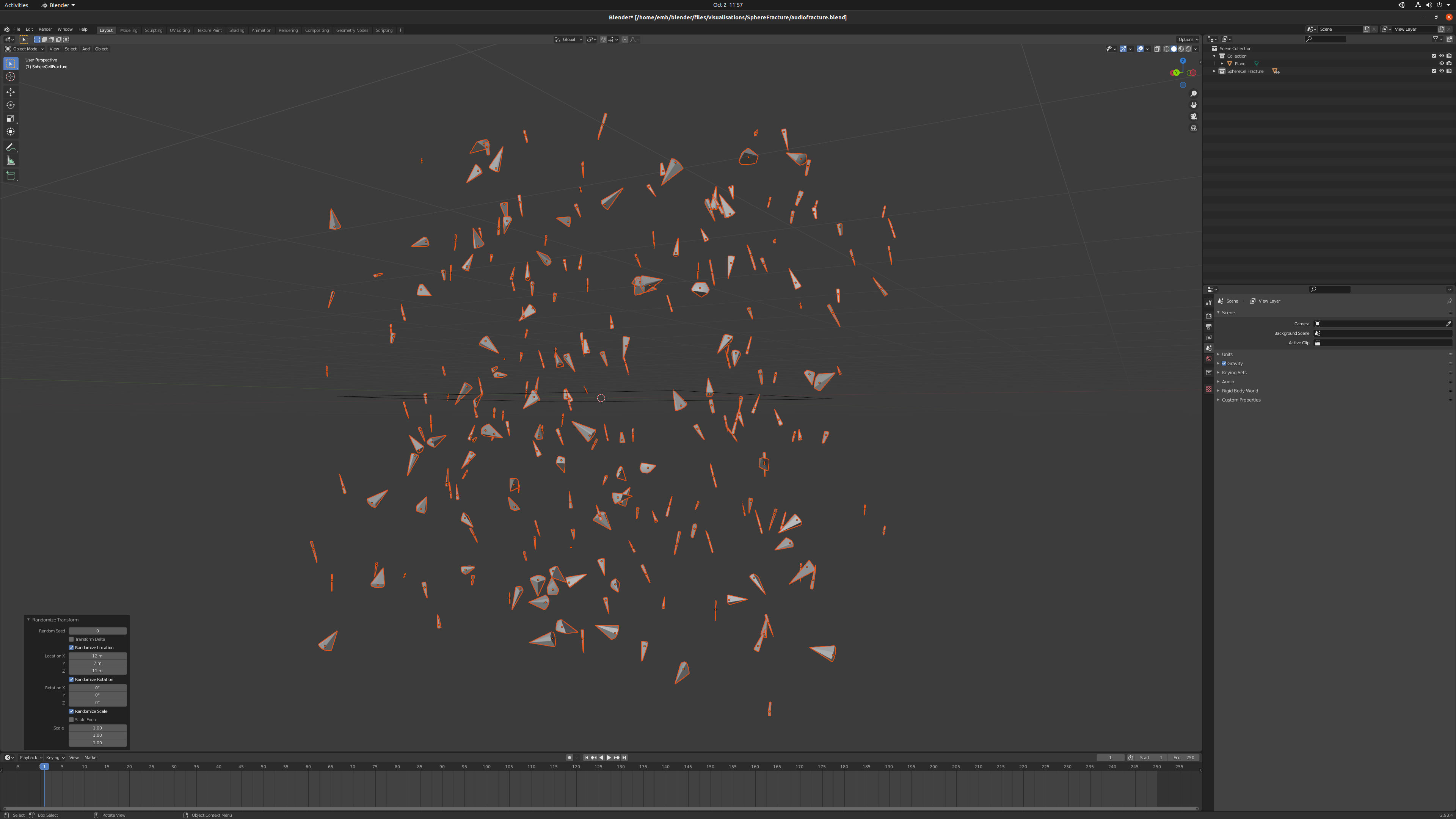Exclude SphereCellFracture collection from view layer
Viewport: 1456px width, 819px height.
point(1434,71)
